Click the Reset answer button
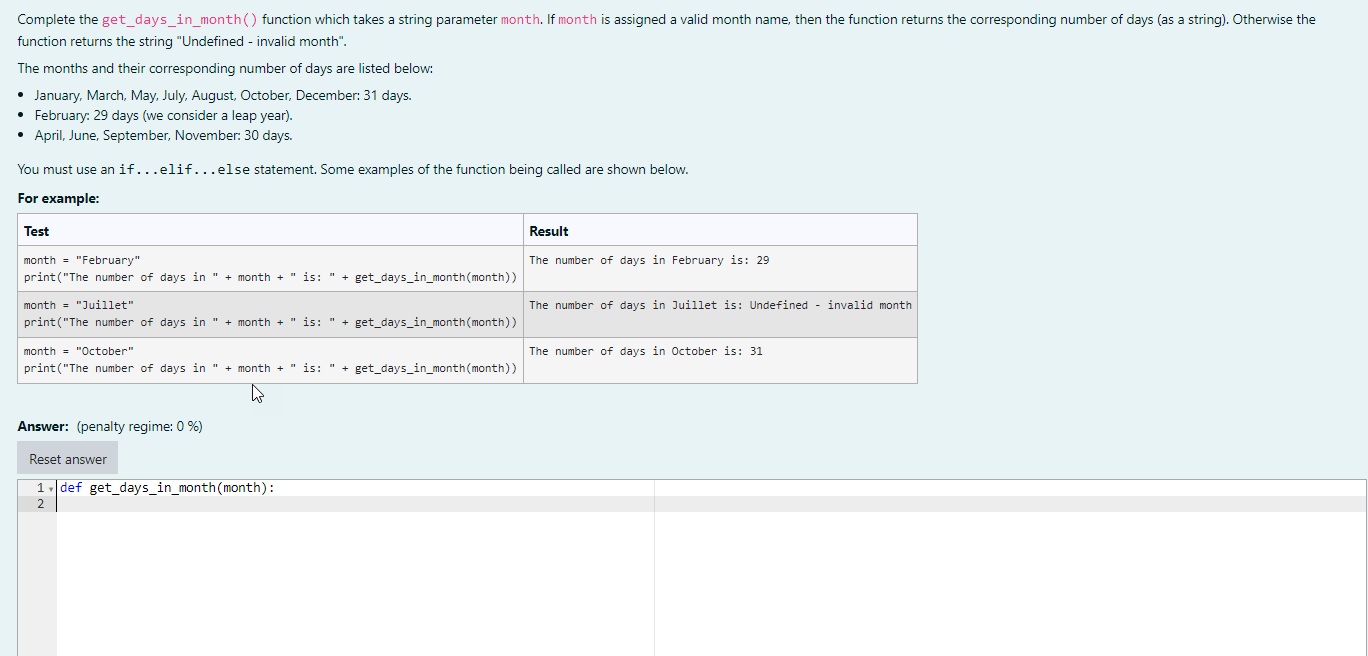This screenshot has width=1368, height=656. (x=67, y=459)
